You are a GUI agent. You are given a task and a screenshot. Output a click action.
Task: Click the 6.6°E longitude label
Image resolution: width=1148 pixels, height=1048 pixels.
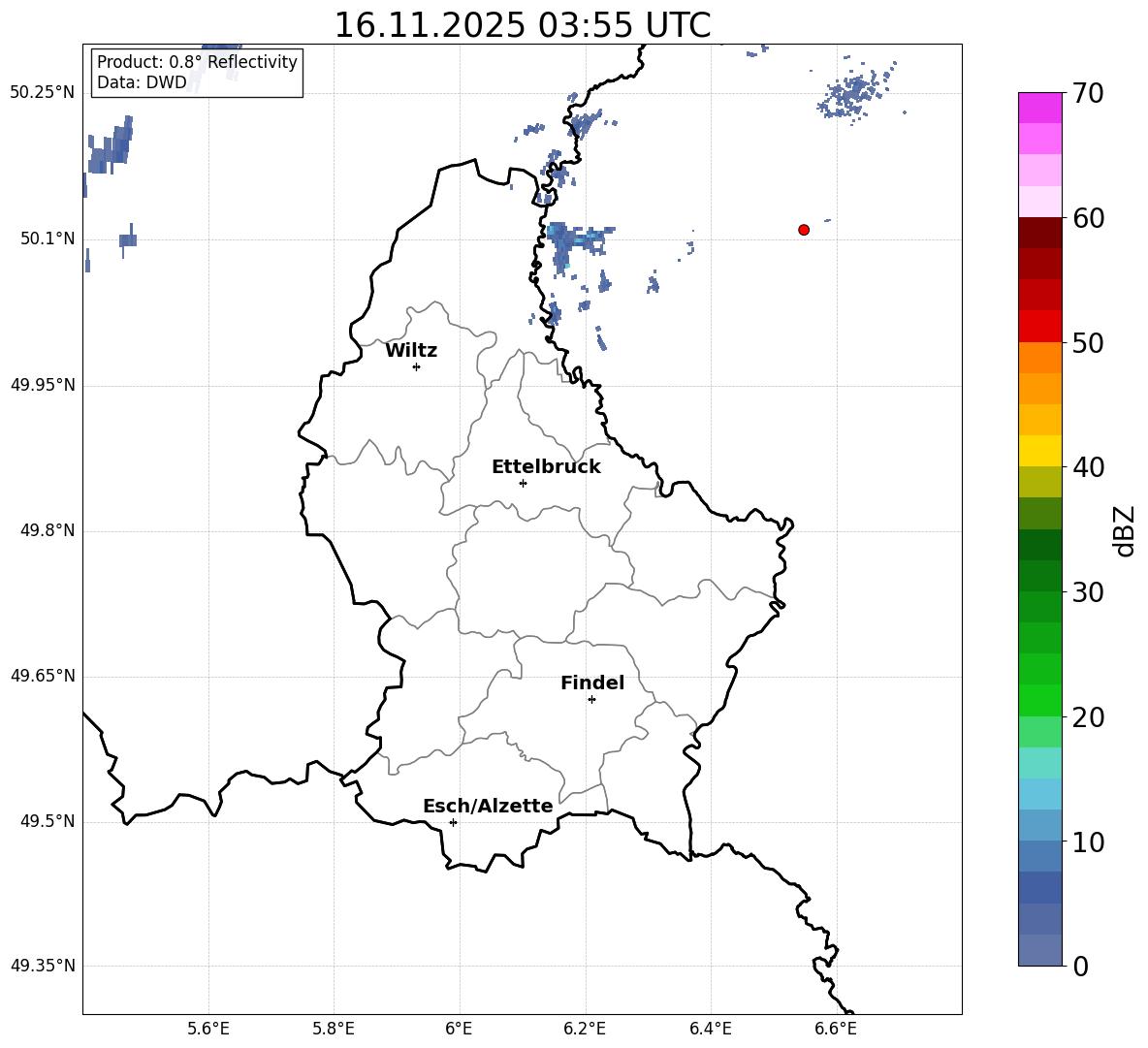pyautogui.click(x=836, y=1029)
